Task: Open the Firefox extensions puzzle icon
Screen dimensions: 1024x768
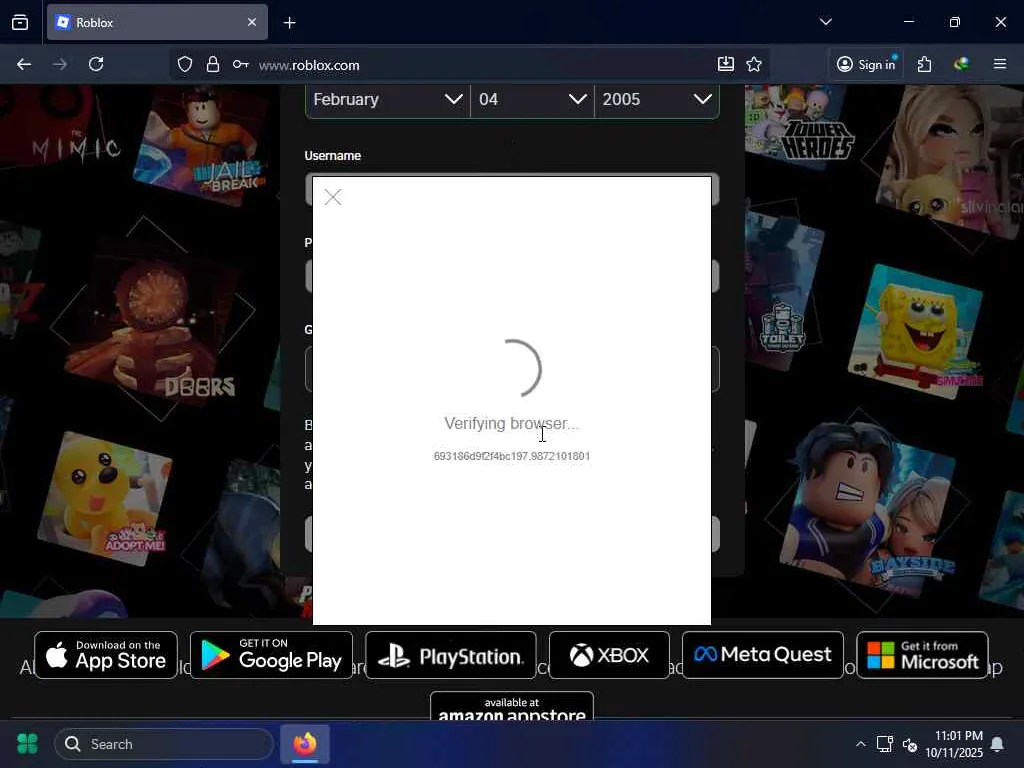Action: point(924,64)
